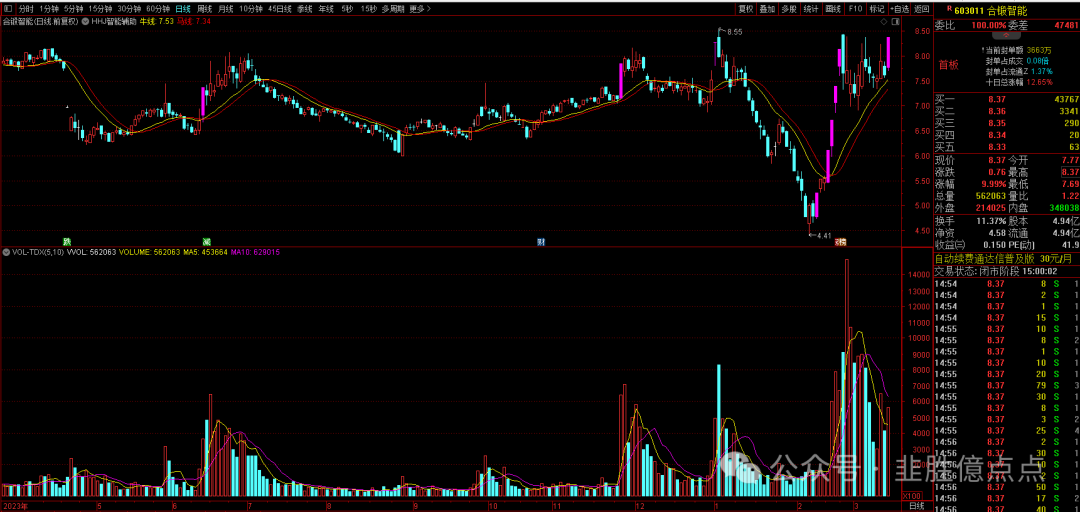
Task: Click the R margin-trading badge
Action: pyautogui.click(x=950, y=9)
